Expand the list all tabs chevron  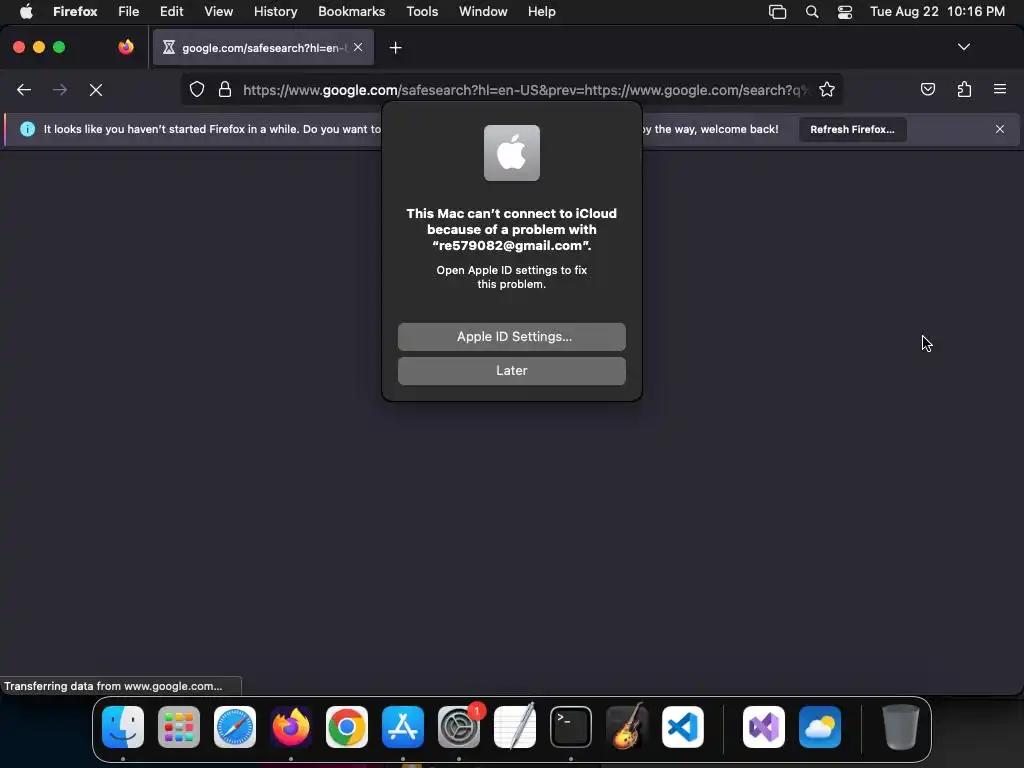pos(963,47)
